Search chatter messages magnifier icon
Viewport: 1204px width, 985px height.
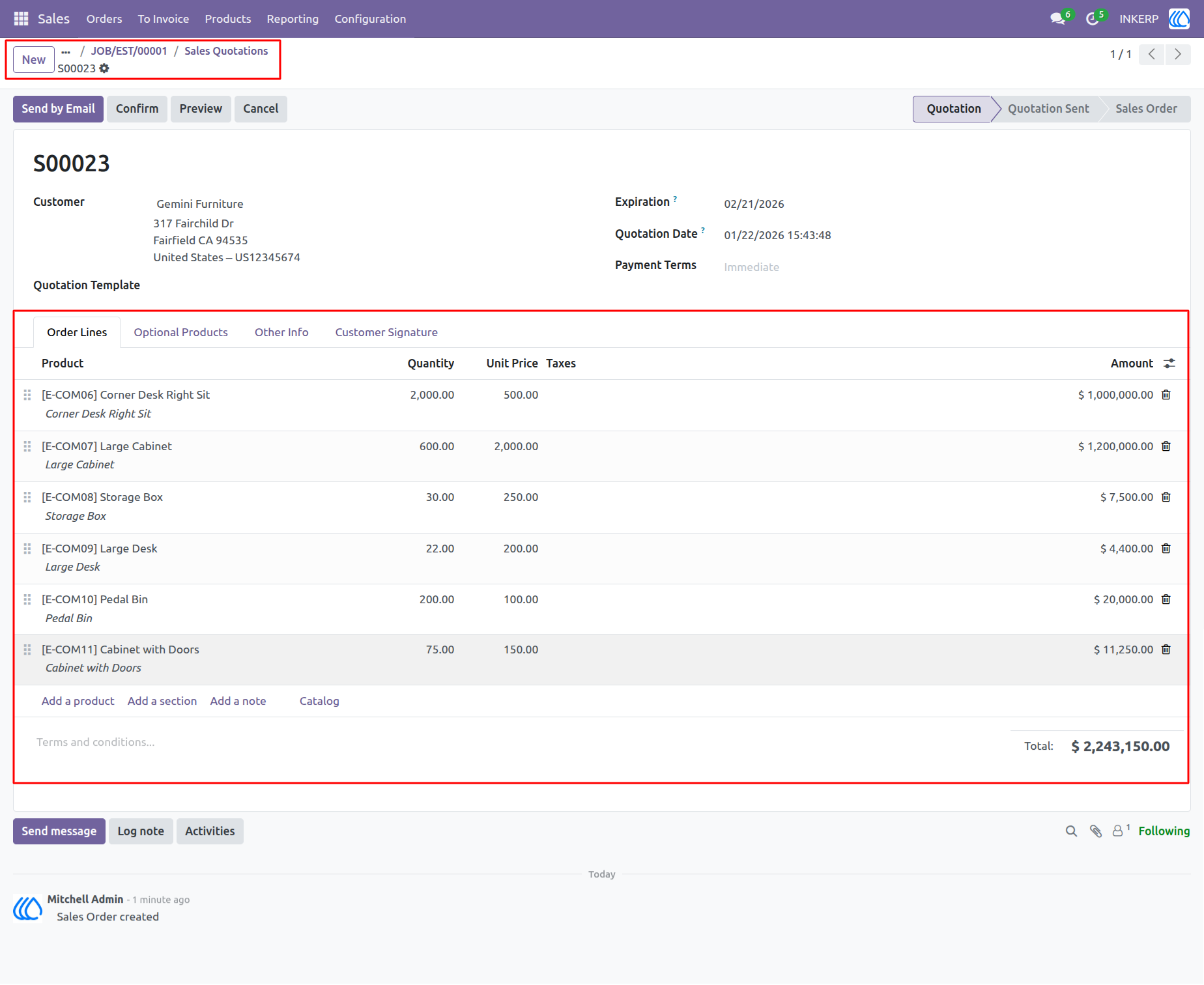[1071, 831]
